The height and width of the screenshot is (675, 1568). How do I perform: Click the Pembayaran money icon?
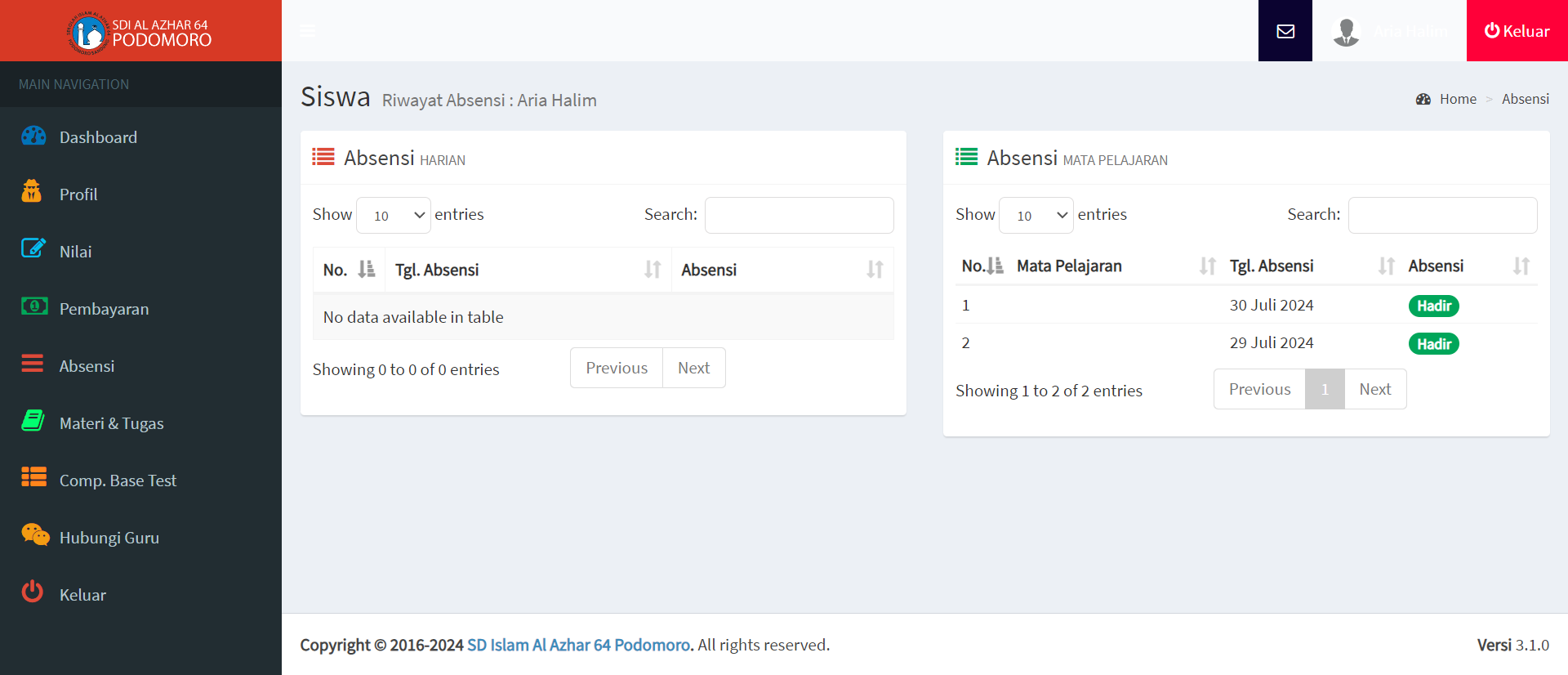[x=34, y=306]
